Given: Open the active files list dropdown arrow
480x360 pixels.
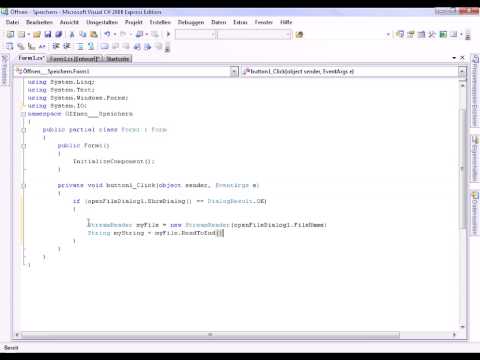Looking at the screenshot, I should click(454, 58).
